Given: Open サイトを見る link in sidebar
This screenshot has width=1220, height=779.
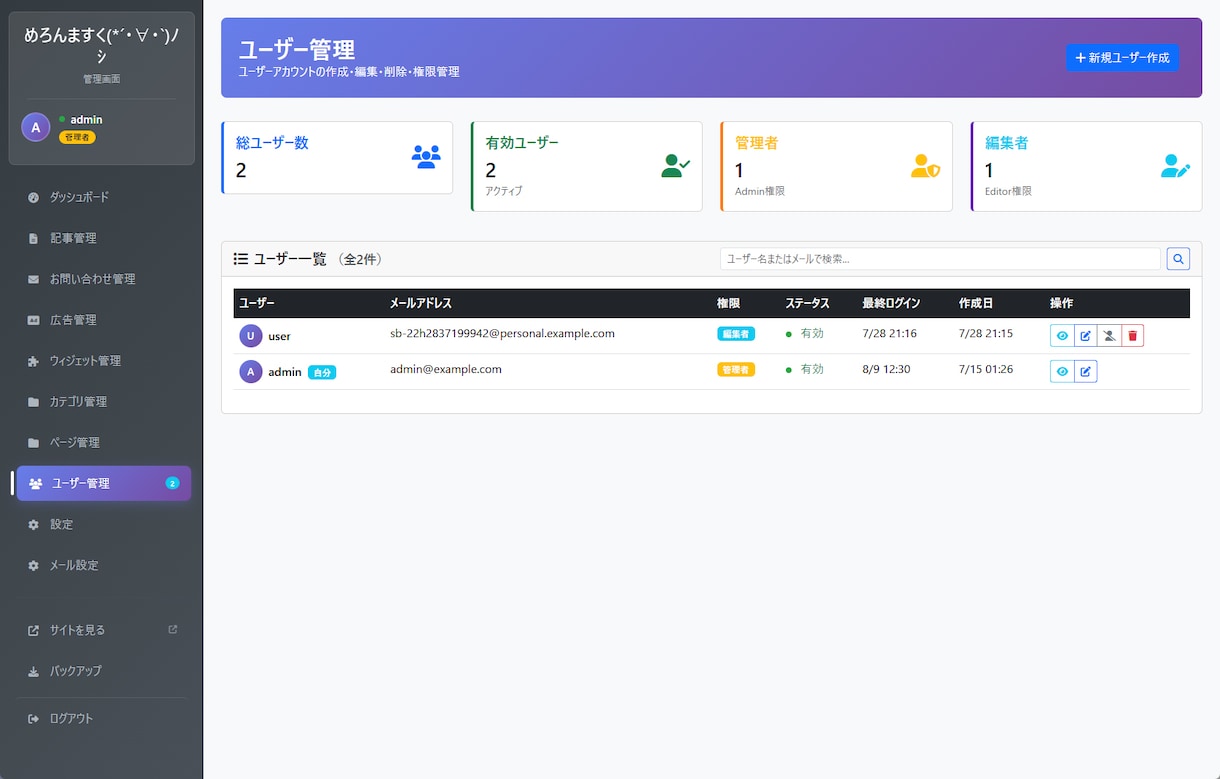Looking at the screenshot, I should [x=102, y=630].
